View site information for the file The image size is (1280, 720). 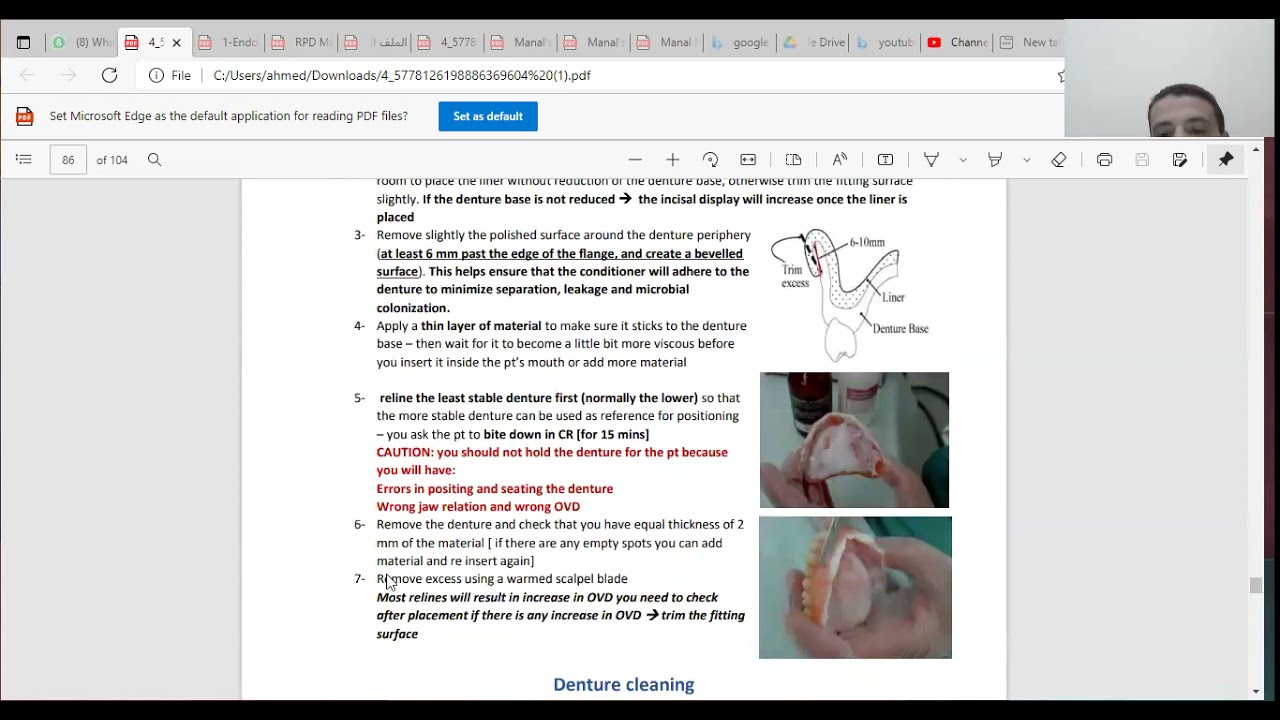tap(170, 75)
